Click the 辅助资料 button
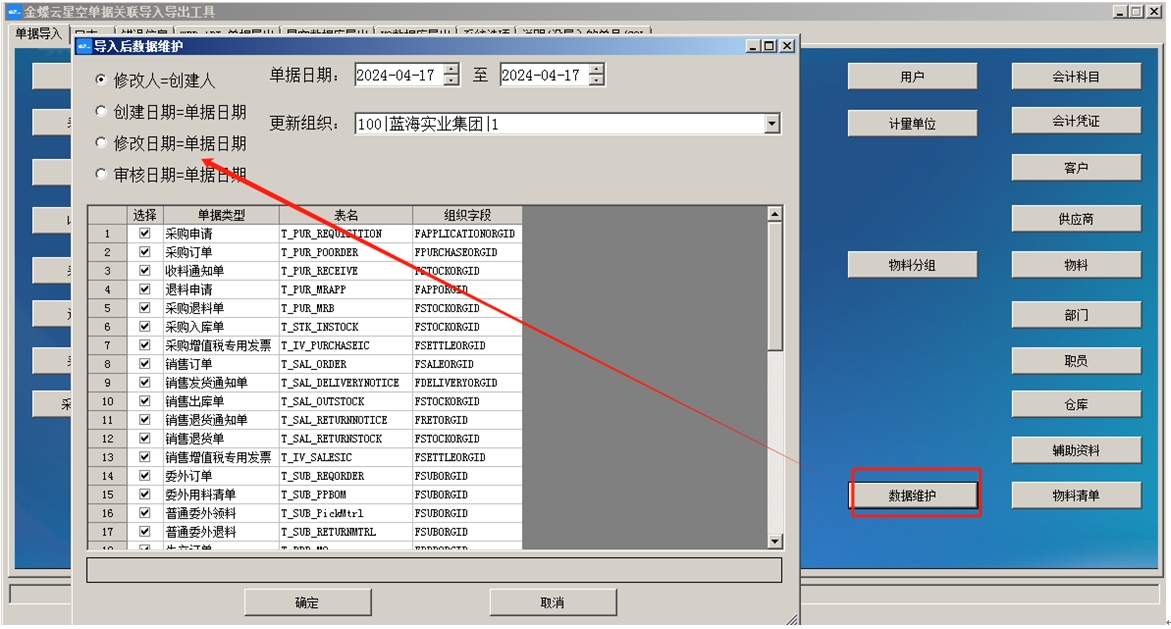 point(1076,450)
